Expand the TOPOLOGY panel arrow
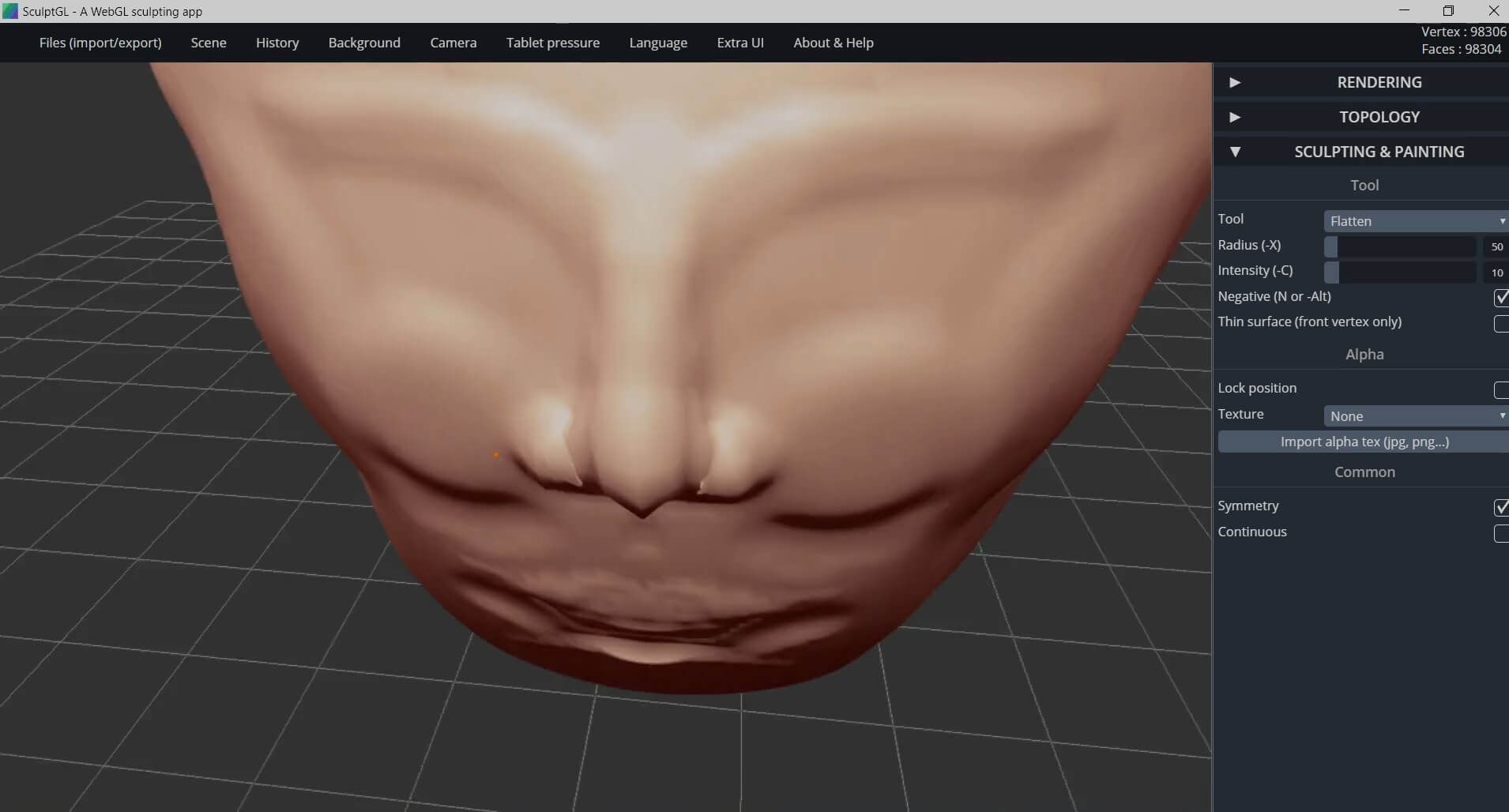Image resolution: width=1509 pixels, height=812 pixels. click(1235, 117)
